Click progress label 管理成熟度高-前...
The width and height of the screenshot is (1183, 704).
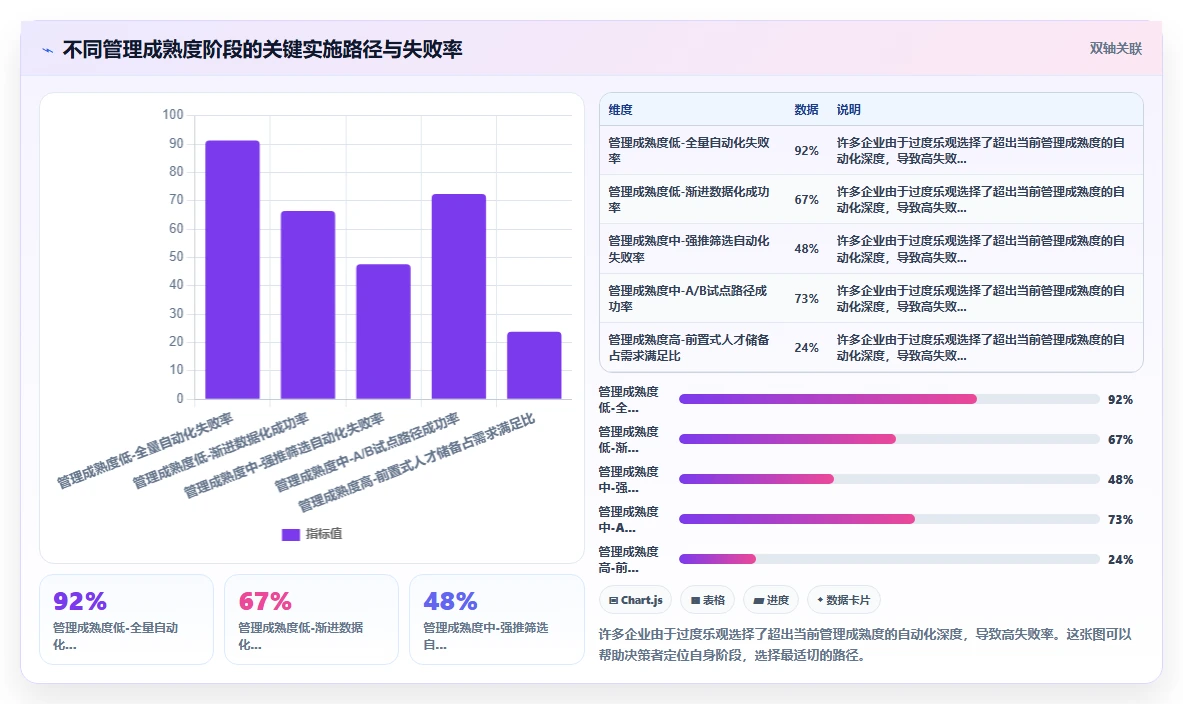click(x=628, y=559)
